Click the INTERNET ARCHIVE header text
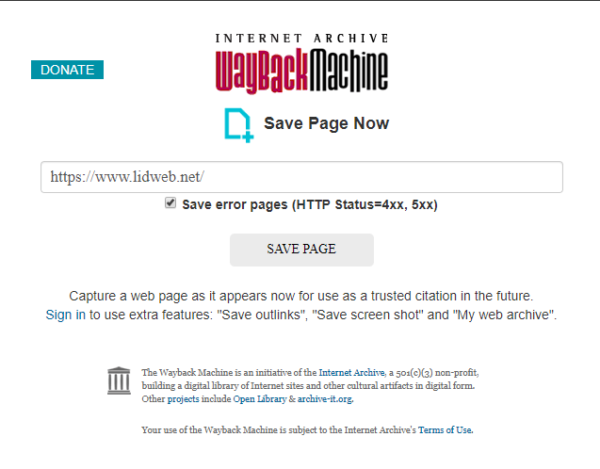The width and height of the screenshot is (600, 469). (302, 38)
